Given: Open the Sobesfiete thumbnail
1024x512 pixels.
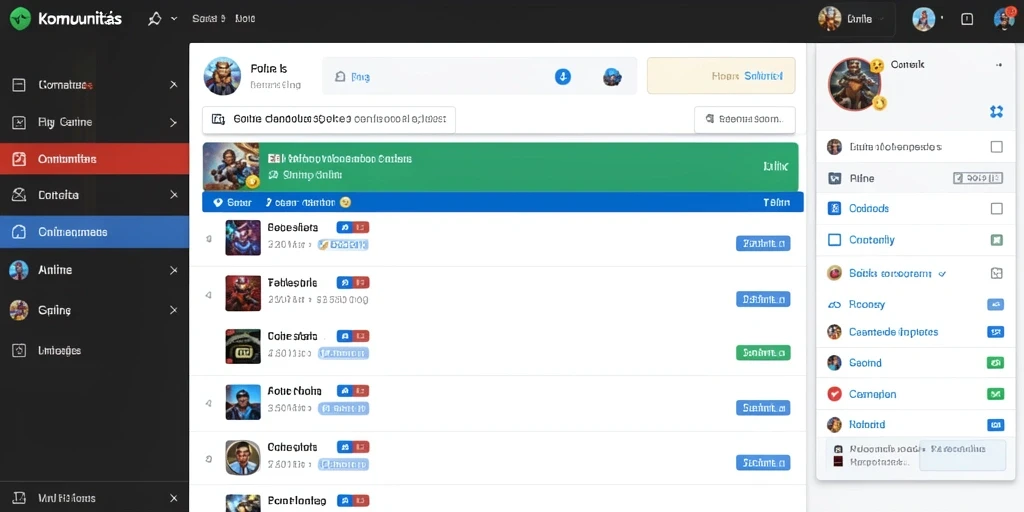Looking at the screenshot, I should pos(243,237).
